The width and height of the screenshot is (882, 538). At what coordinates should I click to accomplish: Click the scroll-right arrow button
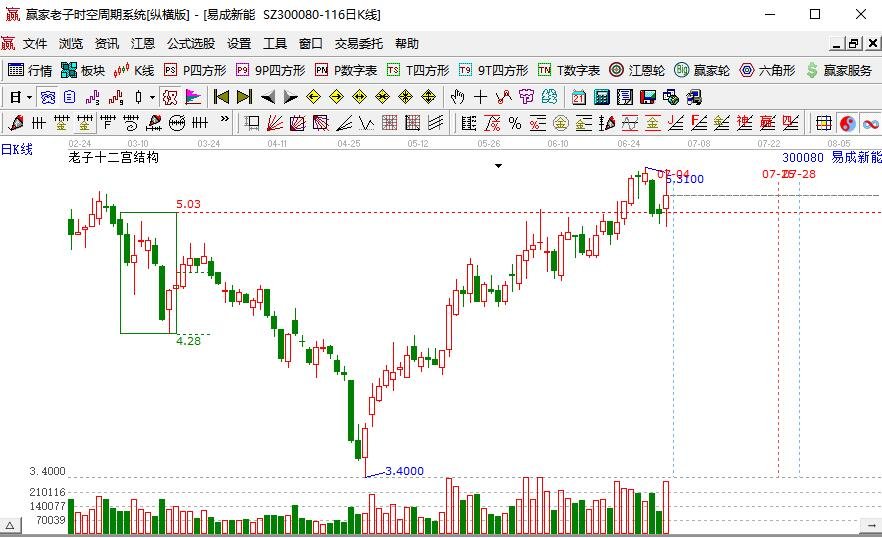point(871,526)
